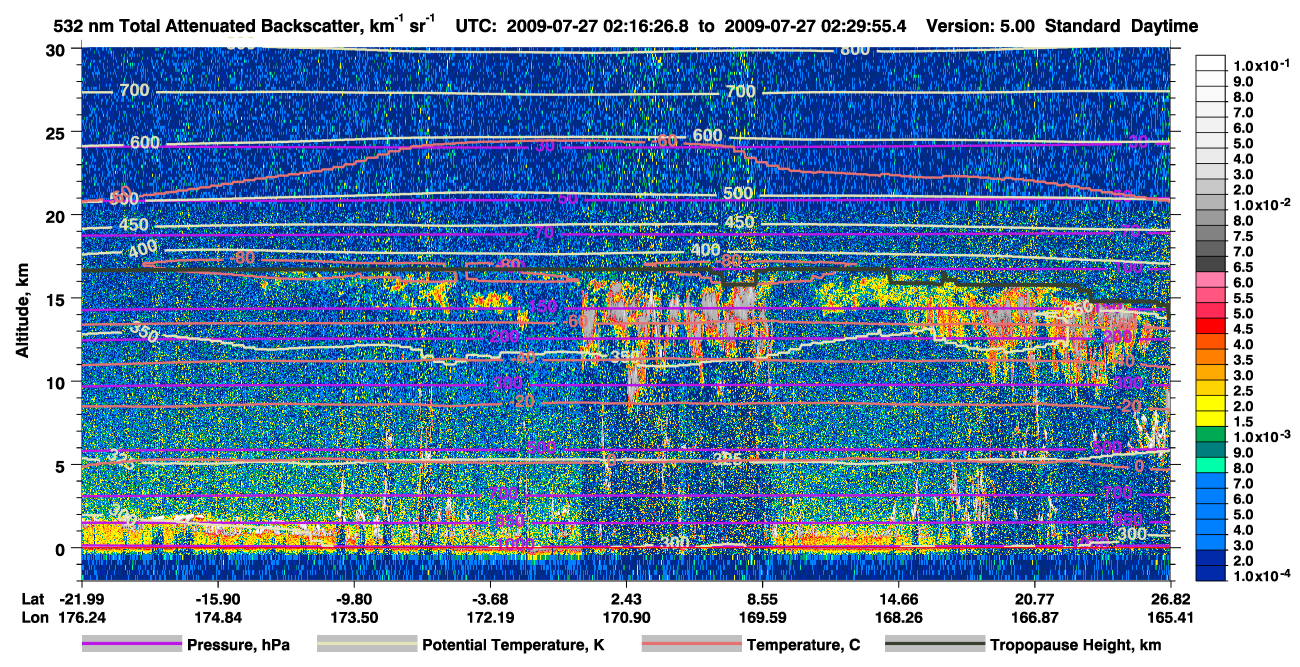Click the 400 potential temperature contour label near left edge
1300x667 pixels.
pyautogui.click(x=143, y=247)
